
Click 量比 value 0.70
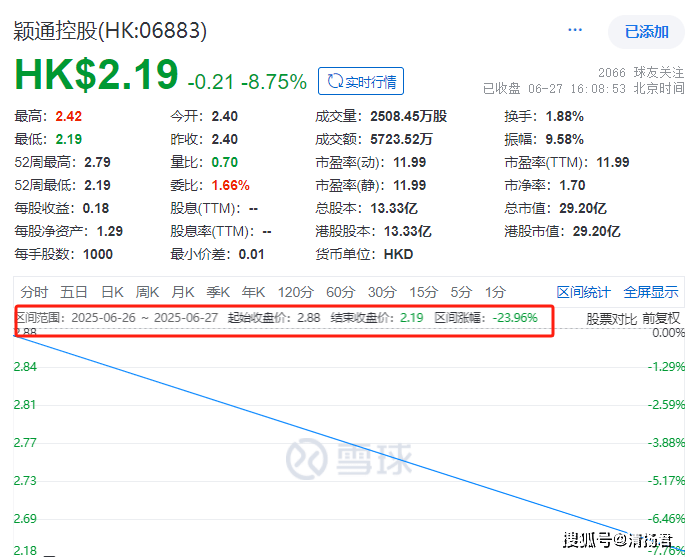pyautogui.click(x=224, y=162)
